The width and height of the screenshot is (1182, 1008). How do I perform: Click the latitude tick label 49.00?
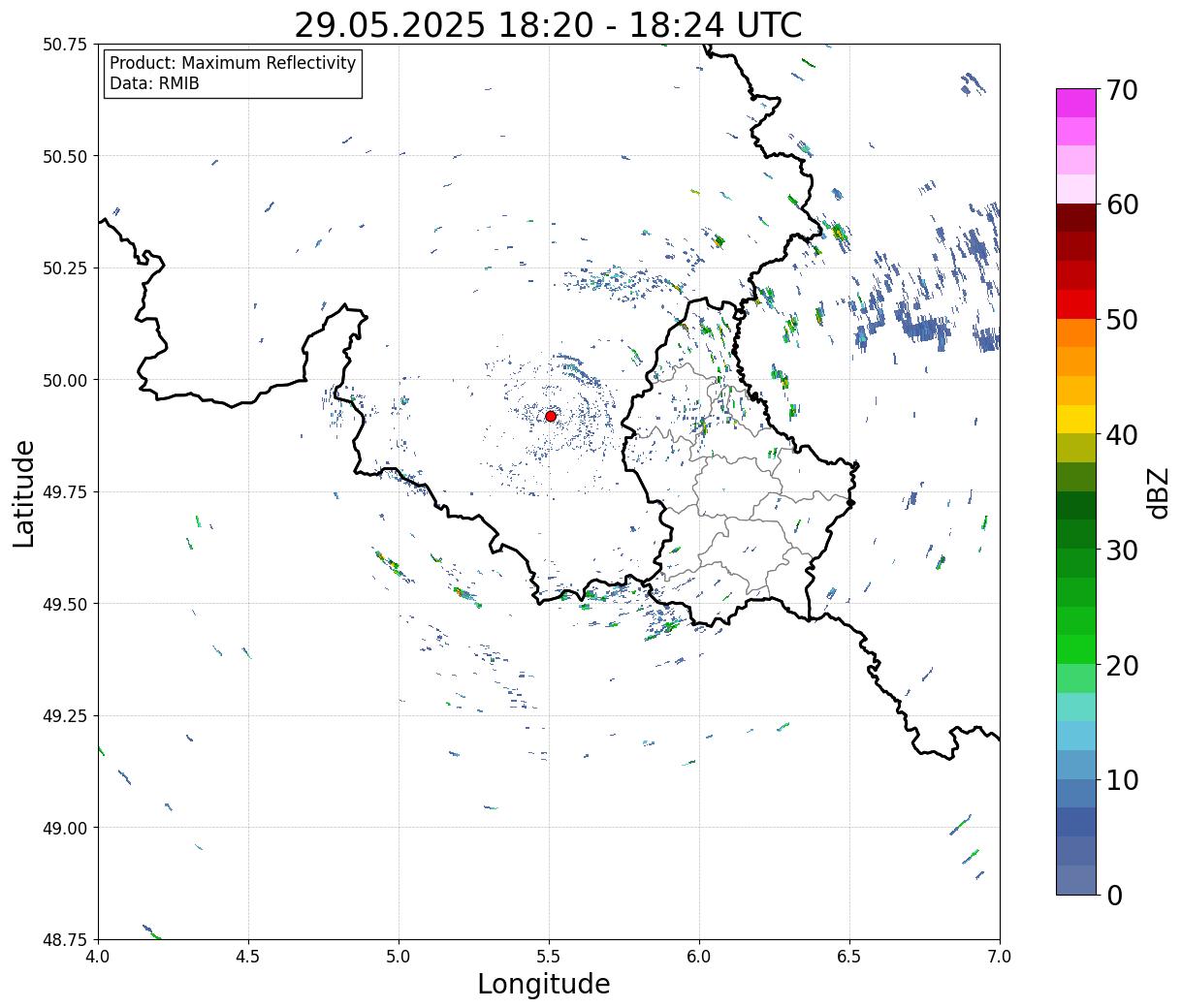[65, 828]
